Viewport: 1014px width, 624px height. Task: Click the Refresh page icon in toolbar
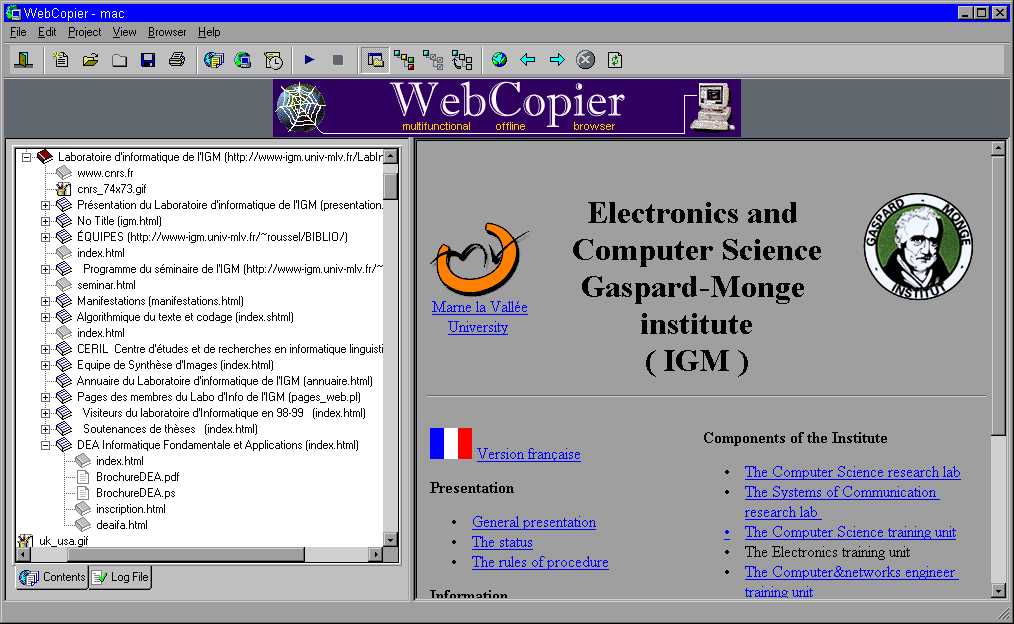(x=615, y=60)
